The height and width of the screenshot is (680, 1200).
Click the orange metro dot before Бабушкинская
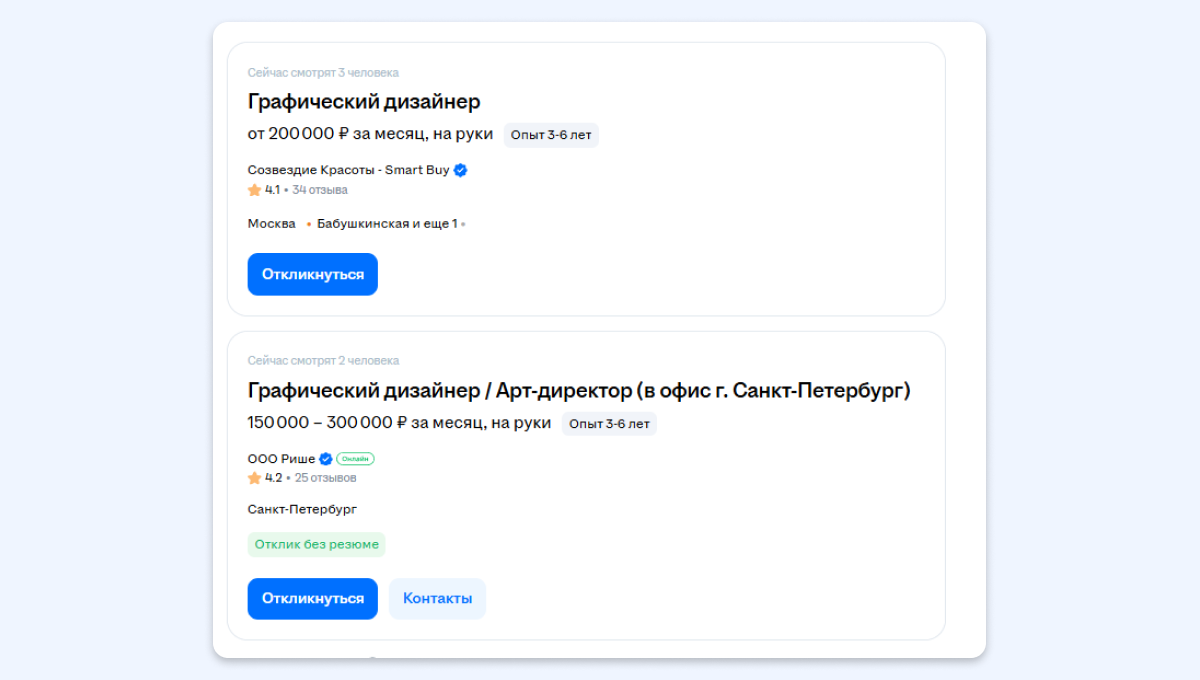pyautogui.click(x=309, y=224)
